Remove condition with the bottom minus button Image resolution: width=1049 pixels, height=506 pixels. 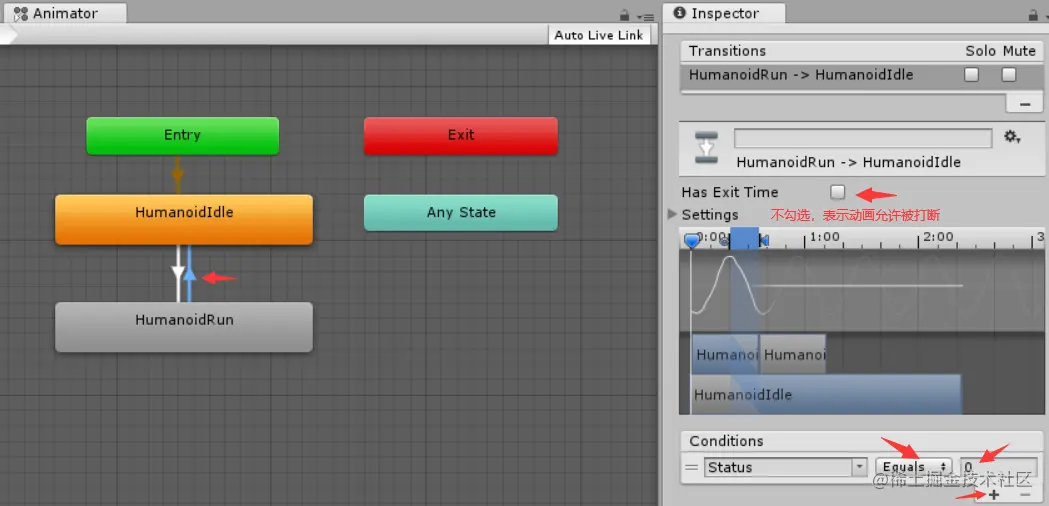(1025, 495)
